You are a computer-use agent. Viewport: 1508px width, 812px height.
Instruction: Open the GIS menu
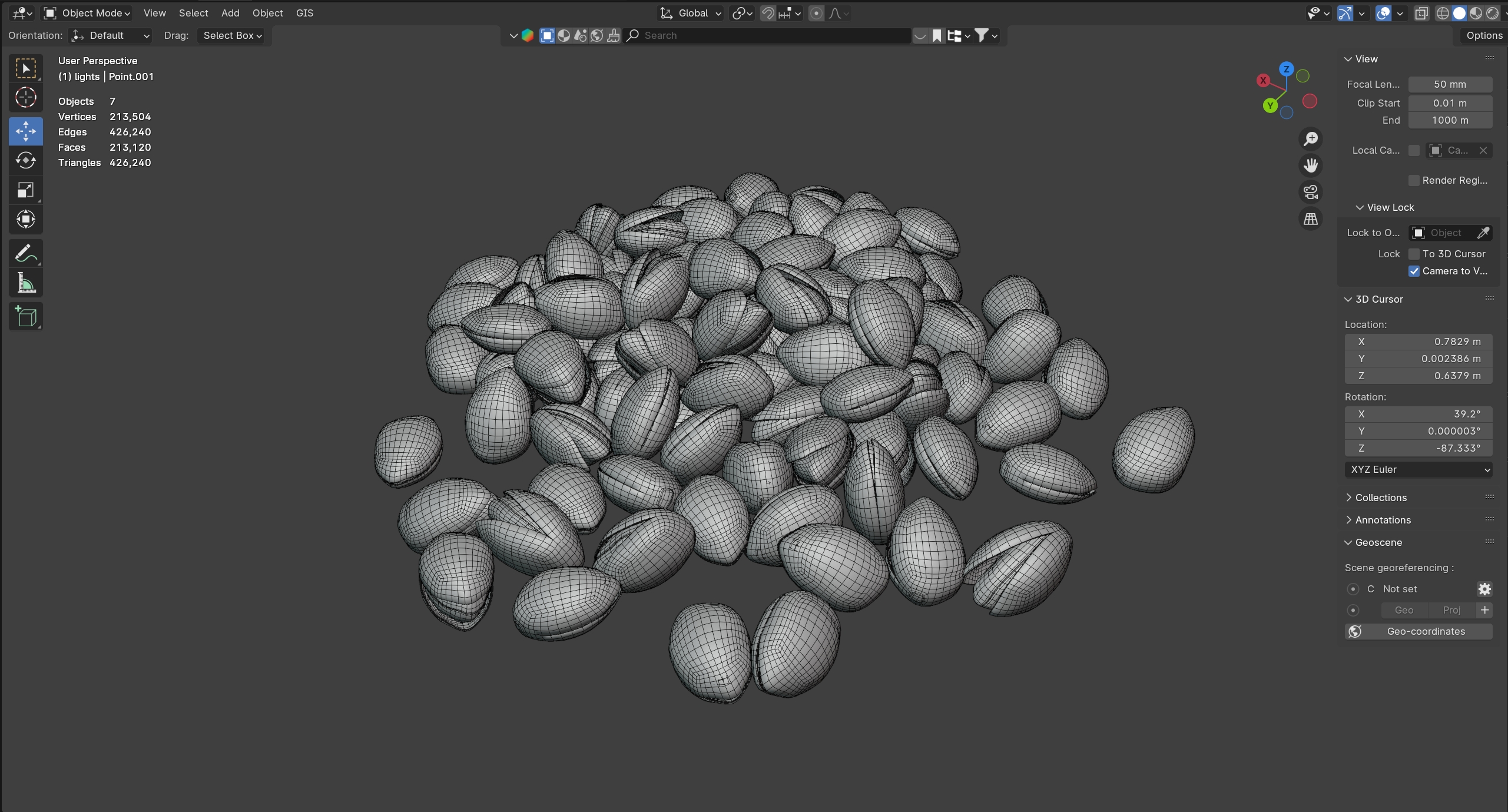point(304,13)
